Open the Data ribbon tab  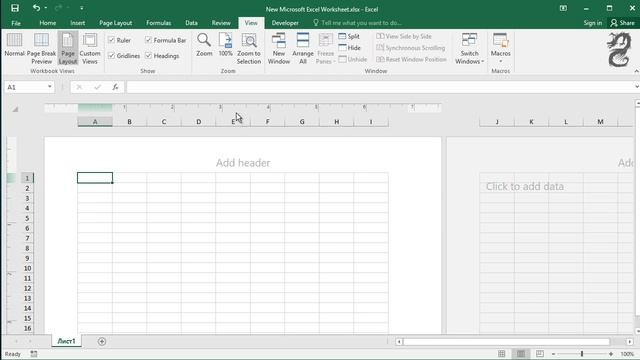coord(191,23)
